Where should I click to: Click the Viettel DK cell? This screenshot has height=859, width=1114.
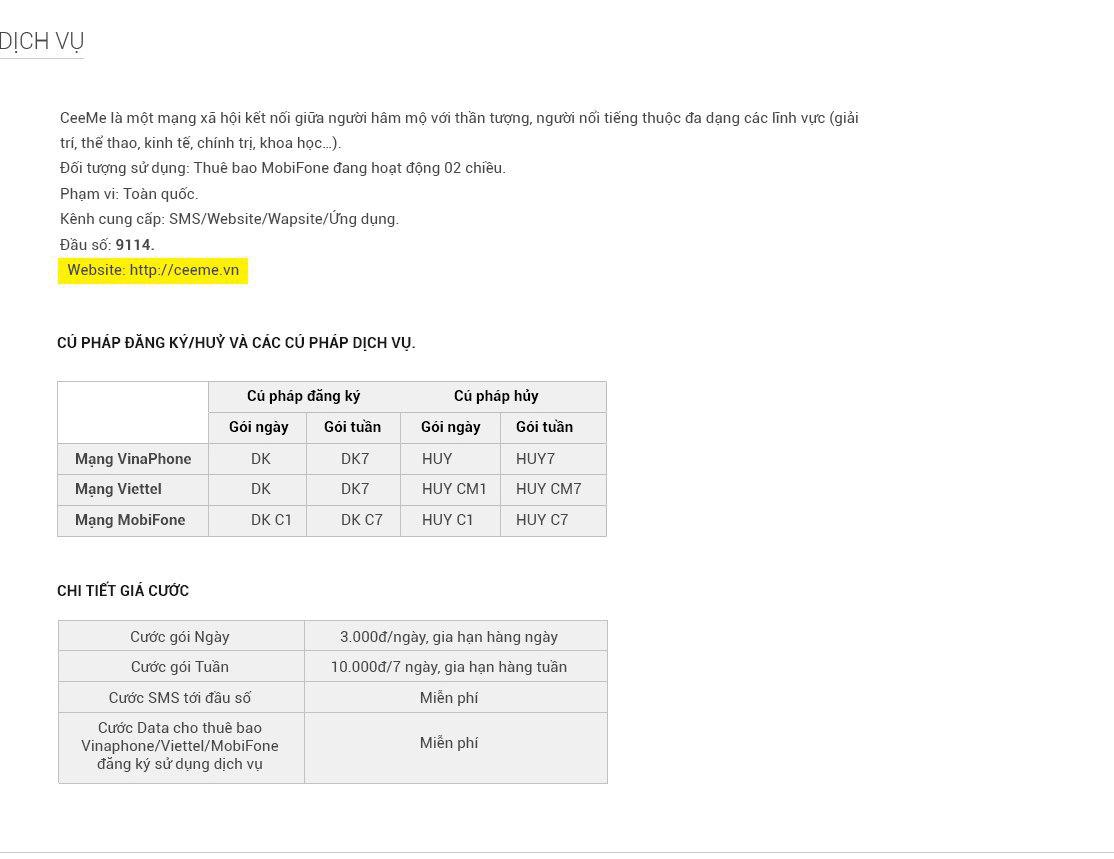coord(258,490)
